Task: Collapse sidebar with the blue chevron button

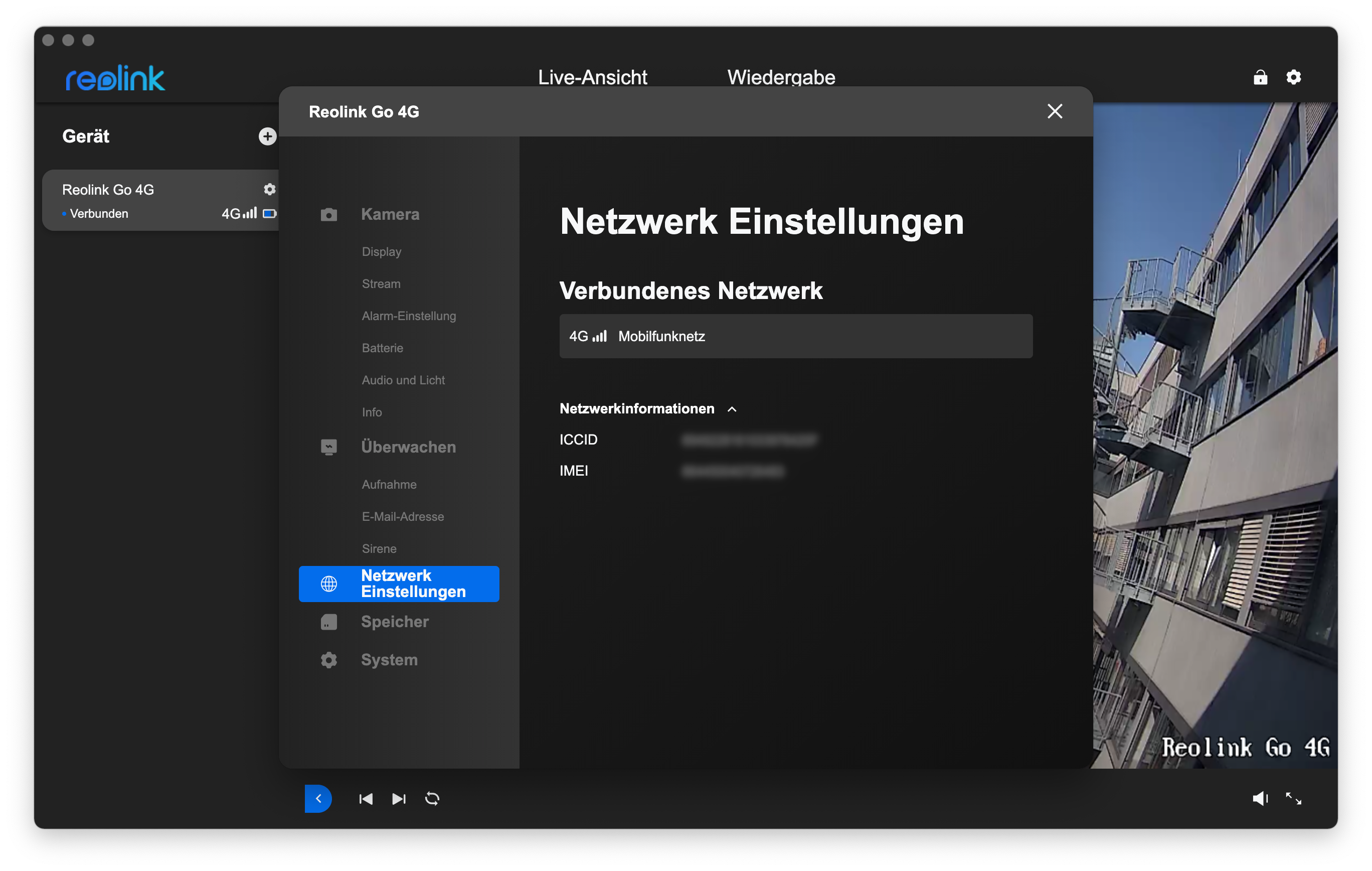Action: point(318,799)
